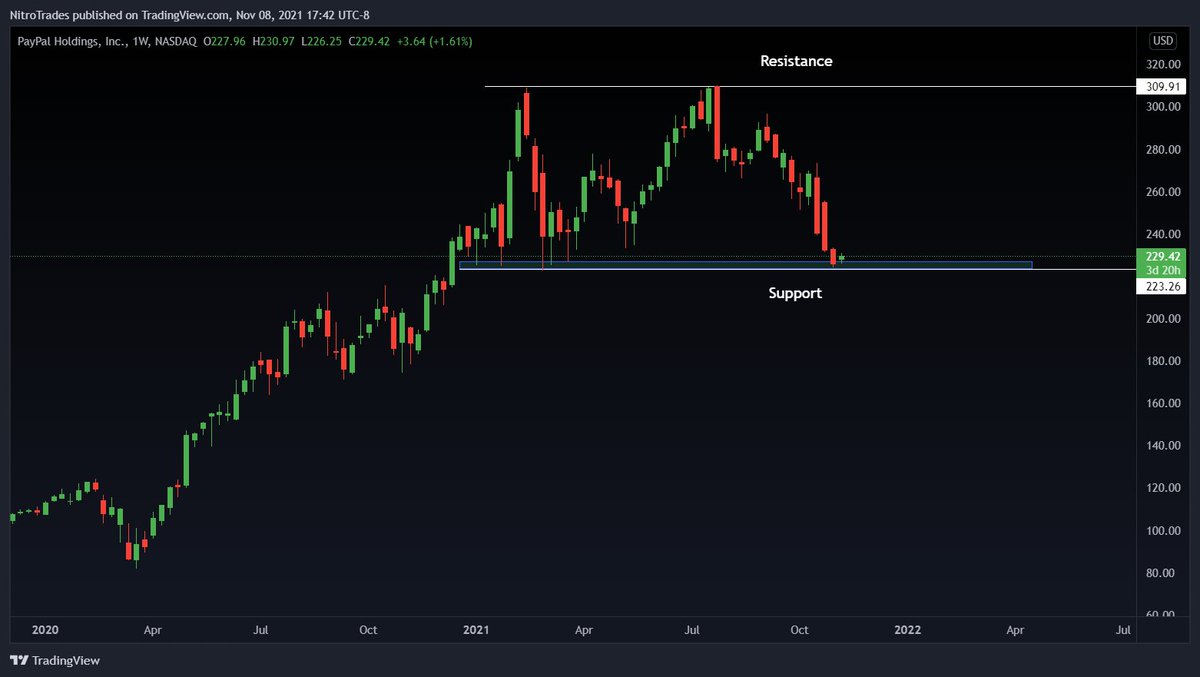Click the 2020 label on time axis
Viewport: 1200px width, 677px height.
(45, 630)
